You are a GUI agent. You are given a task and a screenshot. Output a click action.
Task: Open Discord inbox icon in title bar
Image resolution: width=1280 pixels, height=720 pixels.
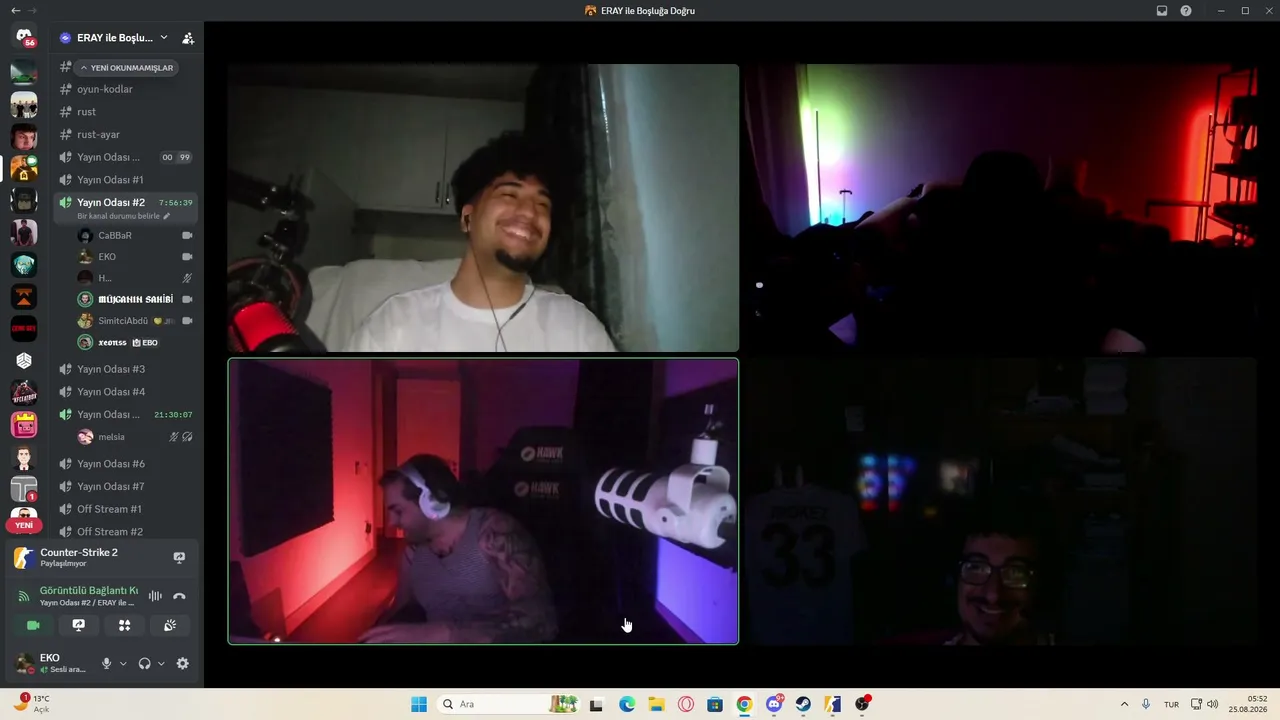[1162, 11]
